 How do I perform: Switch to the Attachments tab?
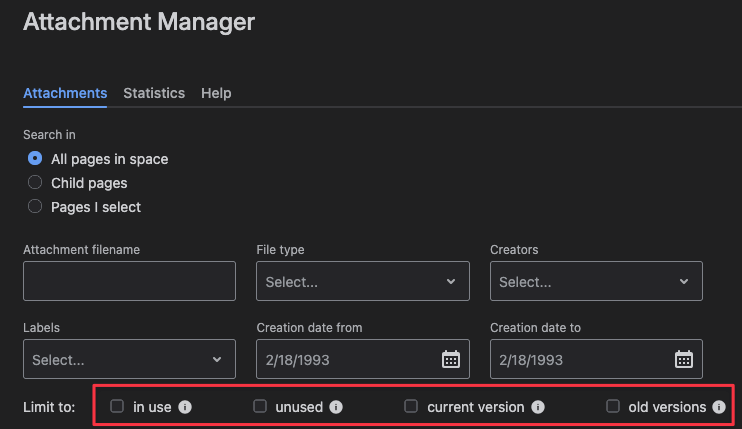[x=65, y=93]
